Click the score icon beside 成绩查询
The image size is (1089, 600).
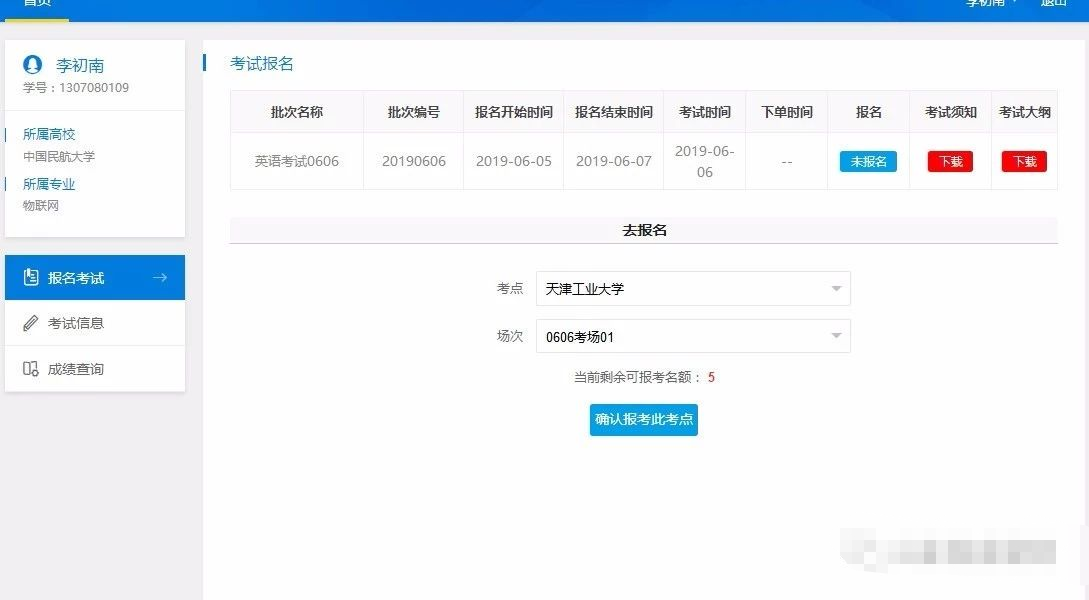click(31, 369)
